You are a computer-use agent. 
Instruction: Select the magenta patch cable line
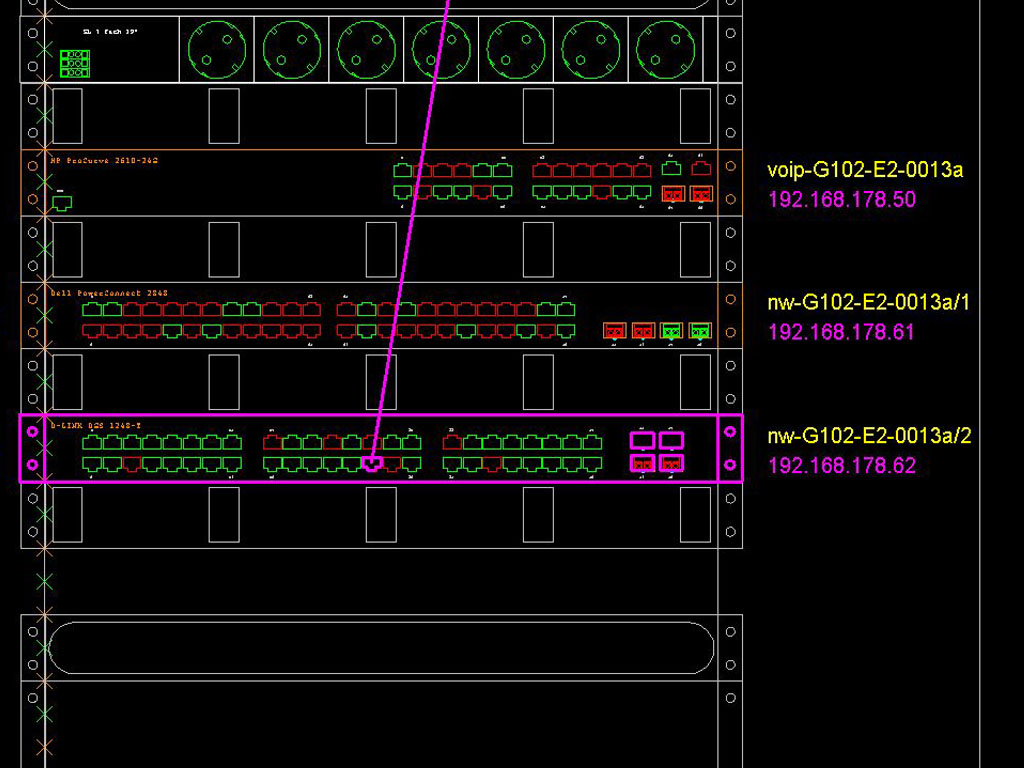coord(410,229)
